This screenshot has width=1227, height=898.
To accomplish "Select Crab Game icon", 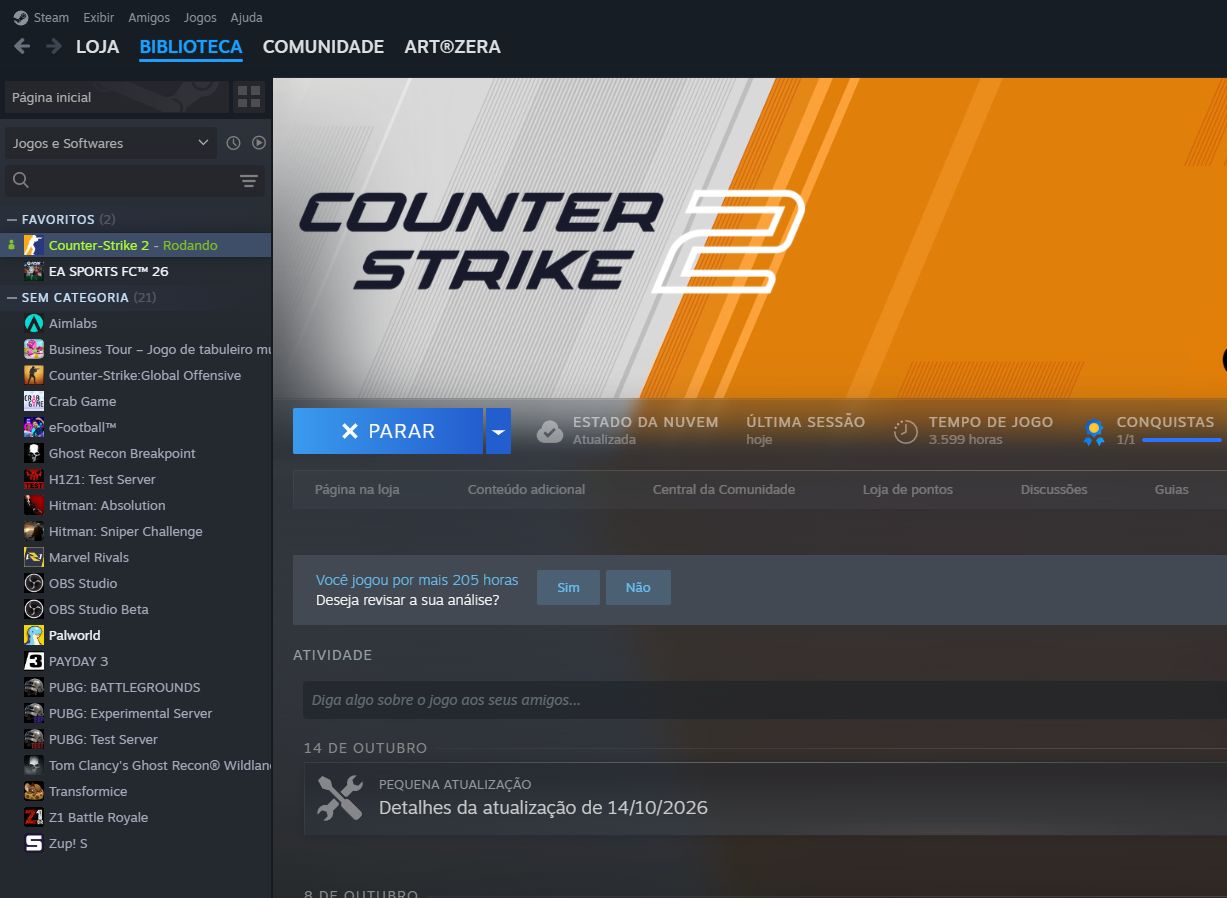I will click(x=33, y=401).
